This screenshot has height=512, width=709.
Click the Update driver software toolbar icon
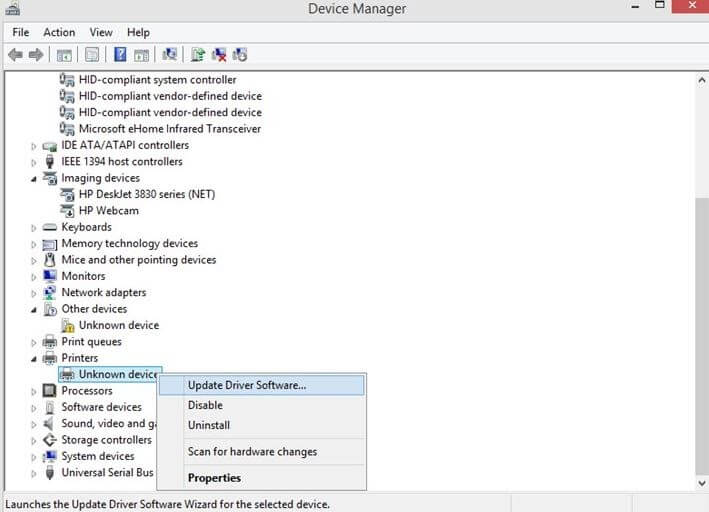[198, 55]
